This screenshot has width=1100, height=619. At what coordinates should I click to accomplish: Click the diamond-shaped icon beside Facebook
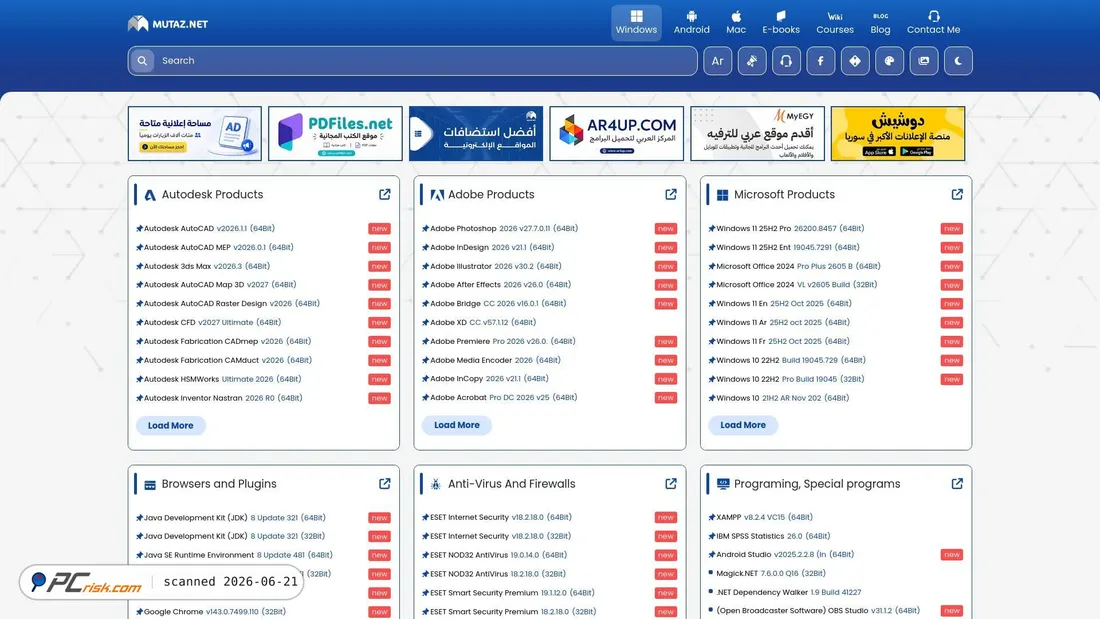[x=854, y=61]
